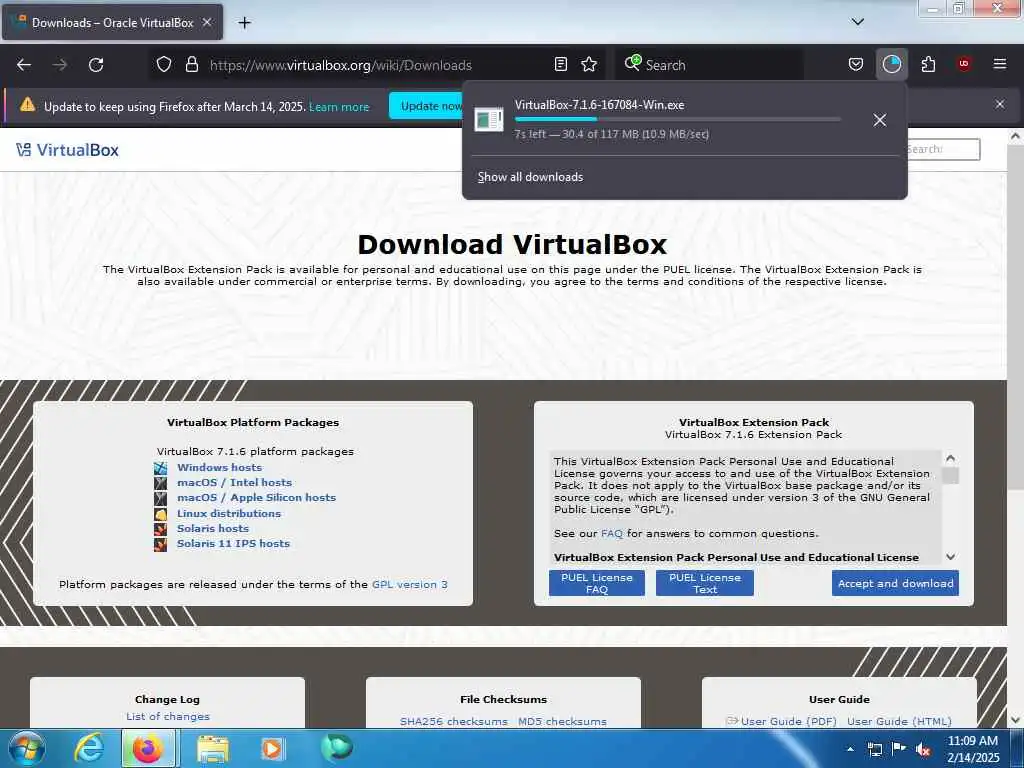Click the VirtualBox download progress bar
The height and width of the screenshot is (768, 1024).
pos(677,119)
